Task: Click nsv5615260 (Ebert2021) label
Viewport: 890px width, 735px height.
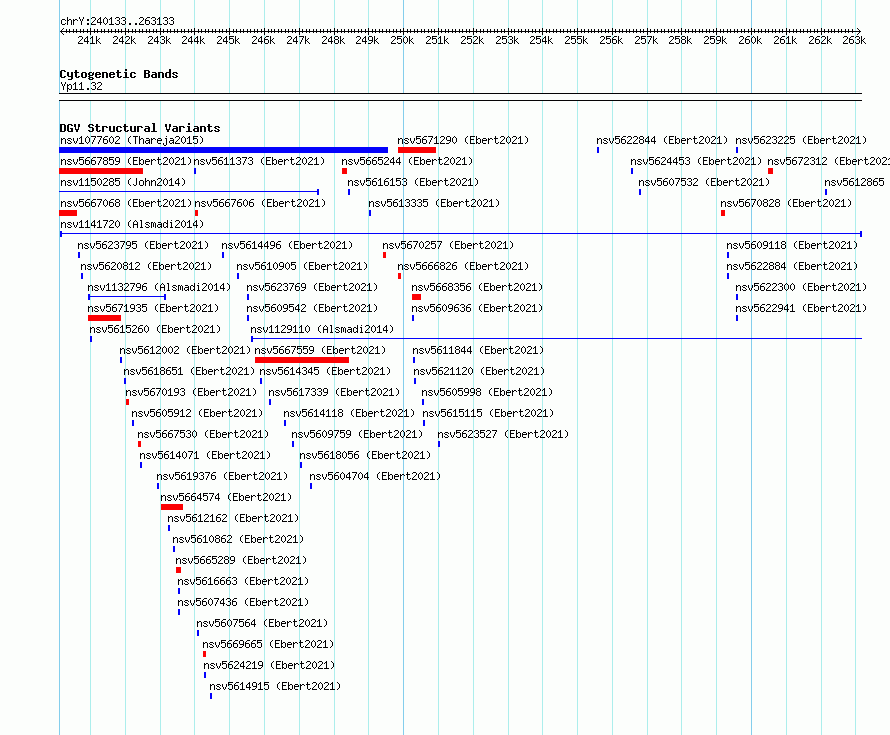Action: 155,329
